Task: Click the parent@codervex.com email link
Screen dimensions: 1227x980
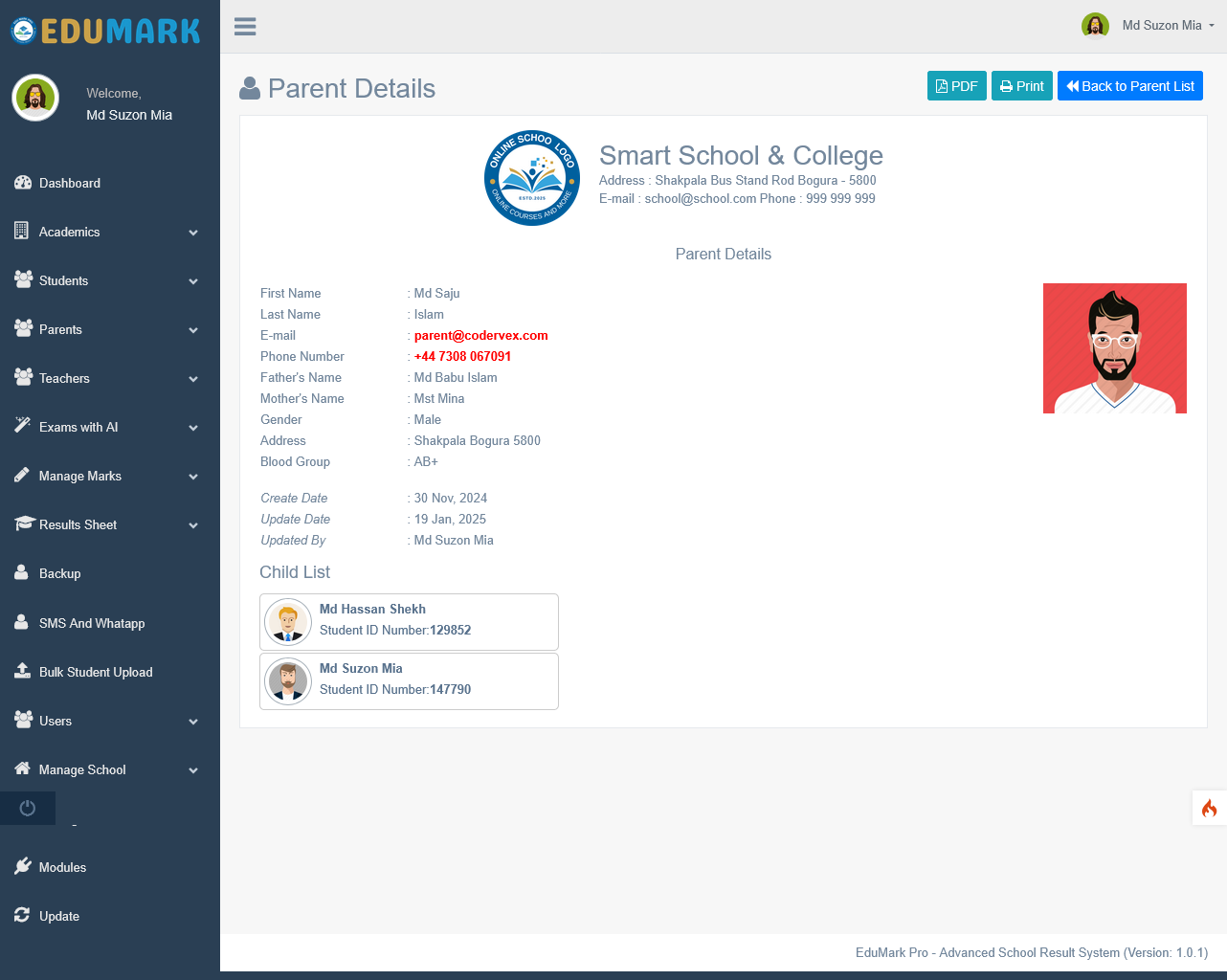Action: pyautogui.click(x=480, y=335)
